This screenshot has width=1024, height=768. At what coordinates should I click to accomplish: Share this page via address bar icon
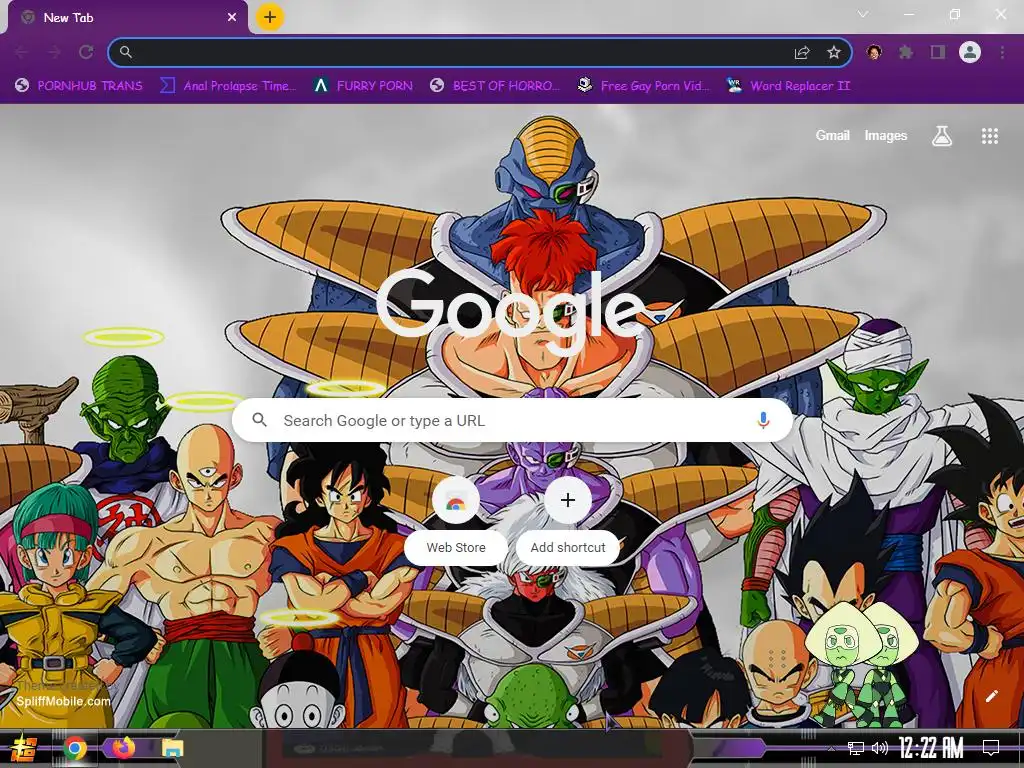coord(802,52)
